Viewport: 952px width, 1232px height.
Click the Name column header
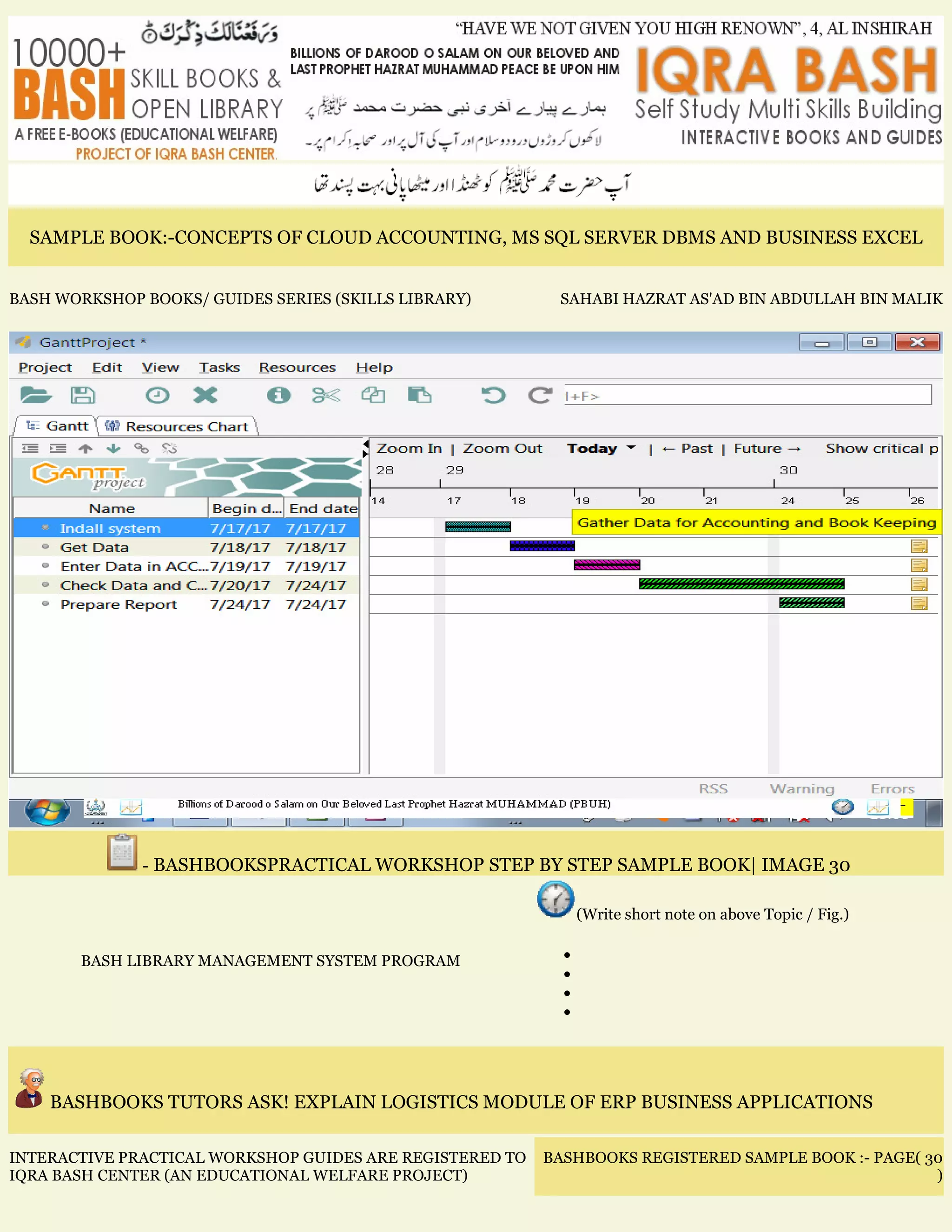111,508
